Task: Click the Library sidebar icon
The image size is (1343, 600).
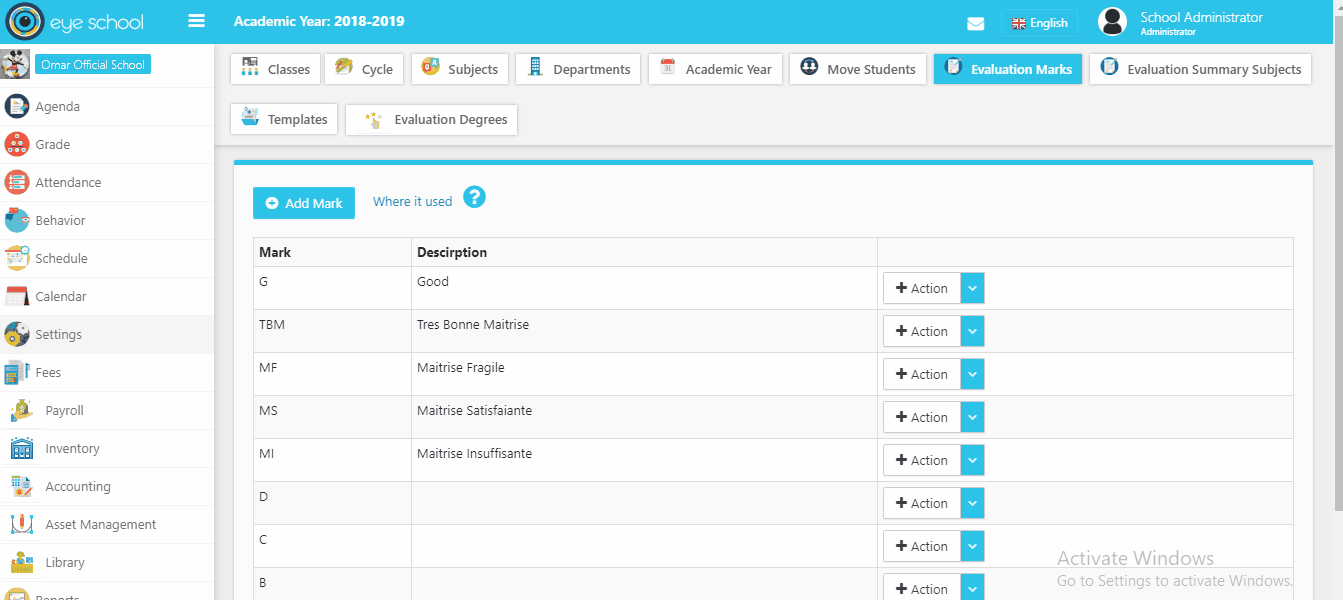Action: click(x=22, y=563)
